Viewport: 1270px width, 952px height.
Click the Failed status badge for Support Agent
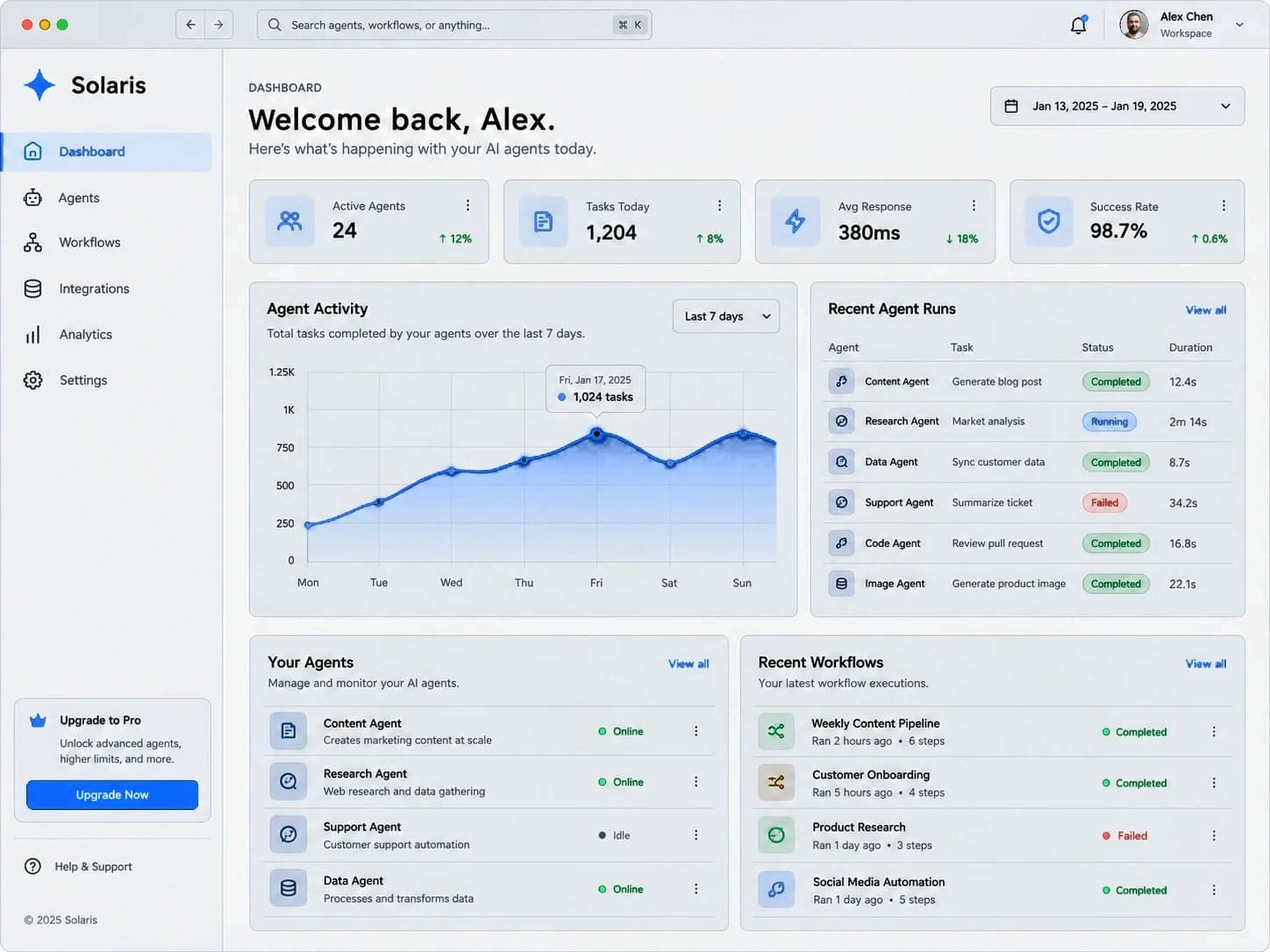pos(1105,502)
